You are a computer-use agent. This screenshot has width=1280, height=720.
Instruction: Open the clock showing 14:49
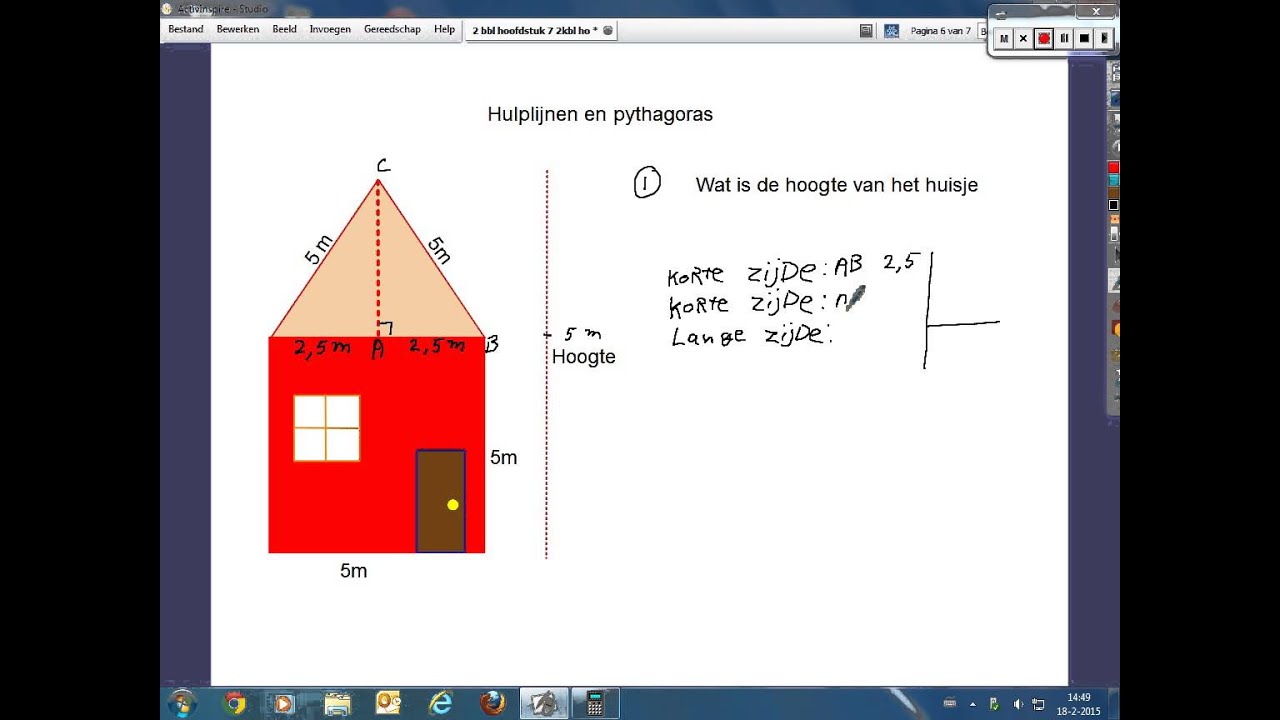click(1078, 703)
